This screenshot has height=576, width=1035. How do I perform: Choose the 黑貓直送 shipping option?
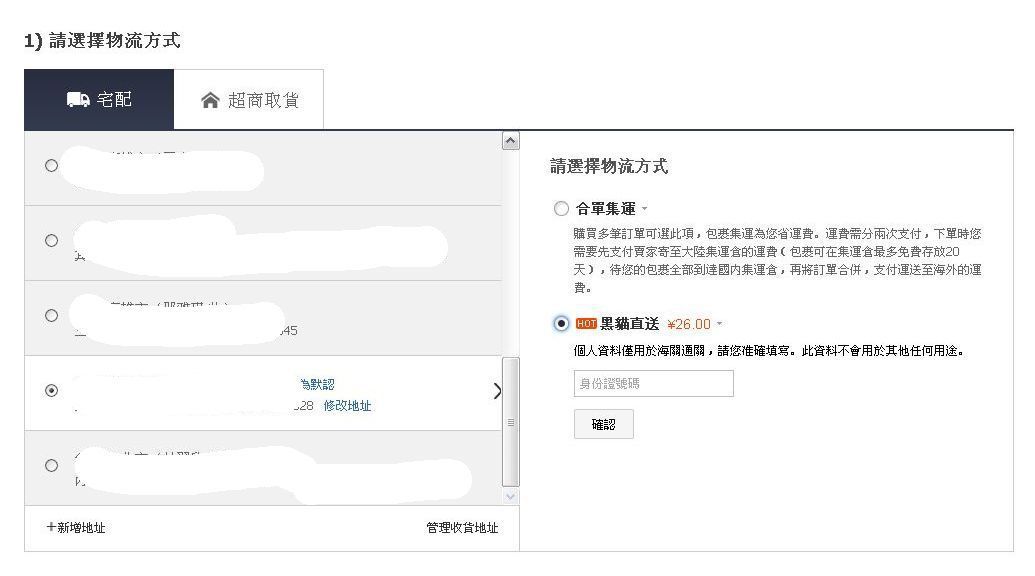click(561, 324)
